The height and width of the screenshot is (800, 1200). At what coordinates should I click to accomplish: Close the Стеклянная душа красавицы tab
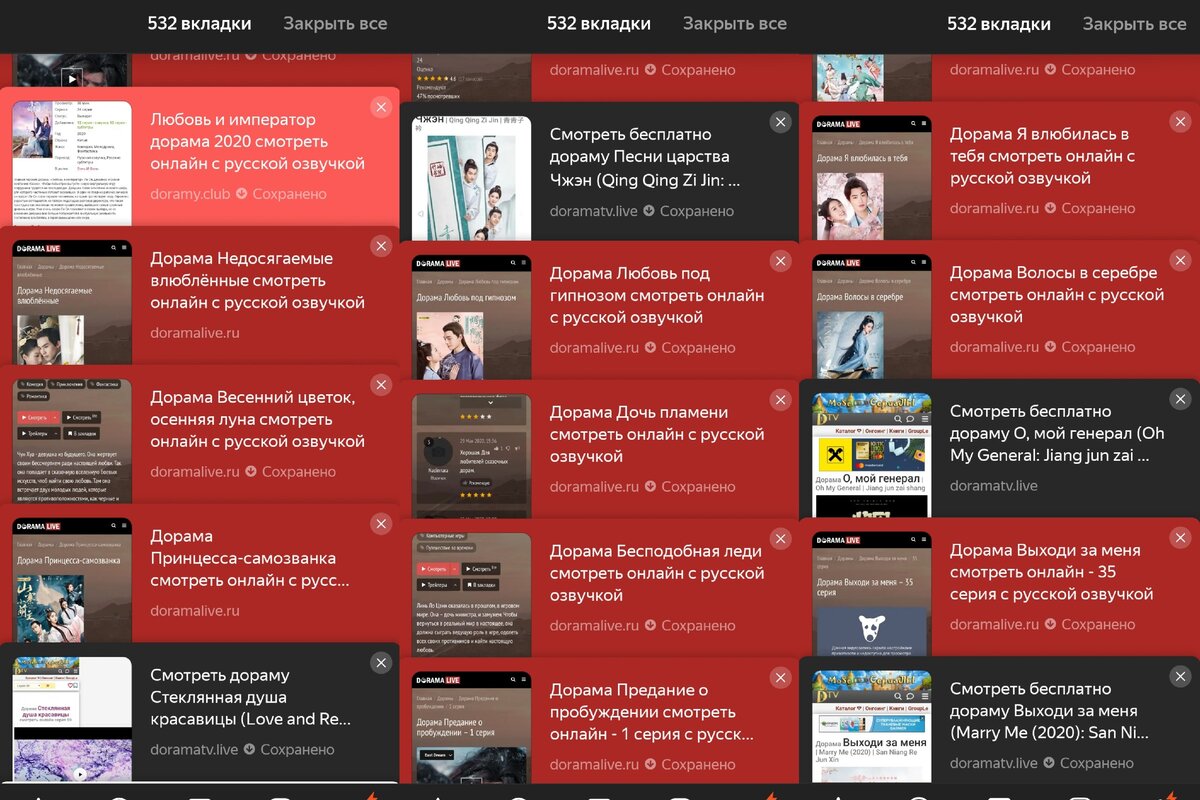click(x=380, y=663)
